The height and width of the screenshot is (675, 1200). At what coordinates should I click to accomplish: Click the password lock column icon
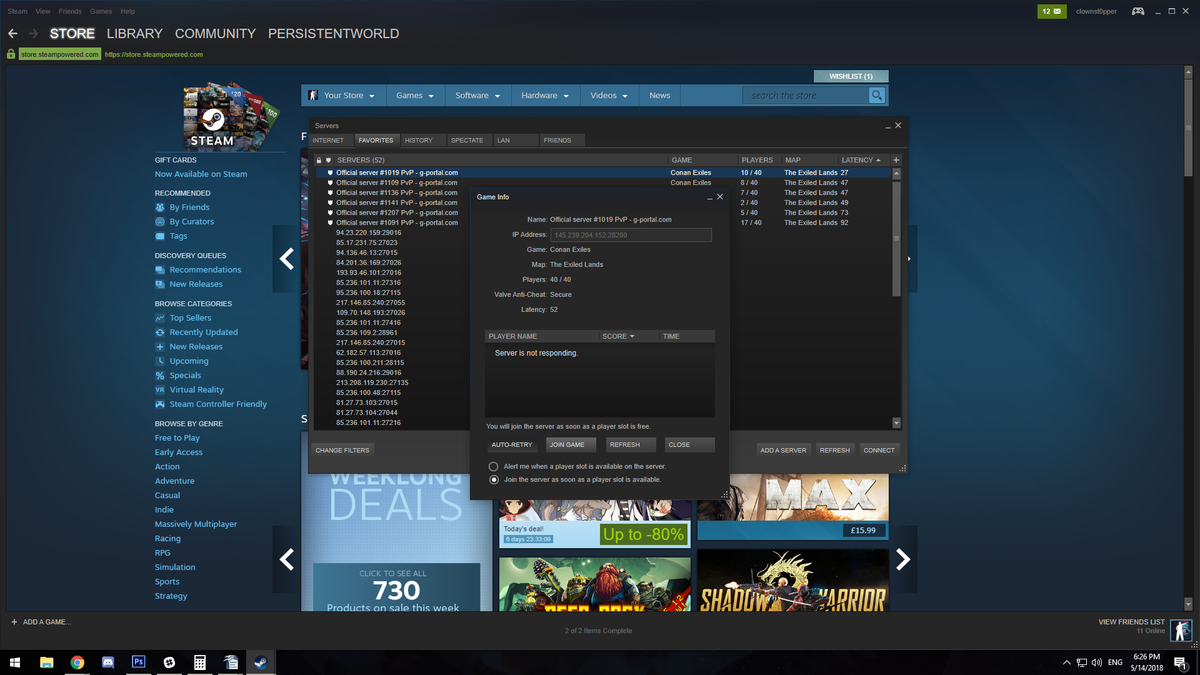(319, 160)
